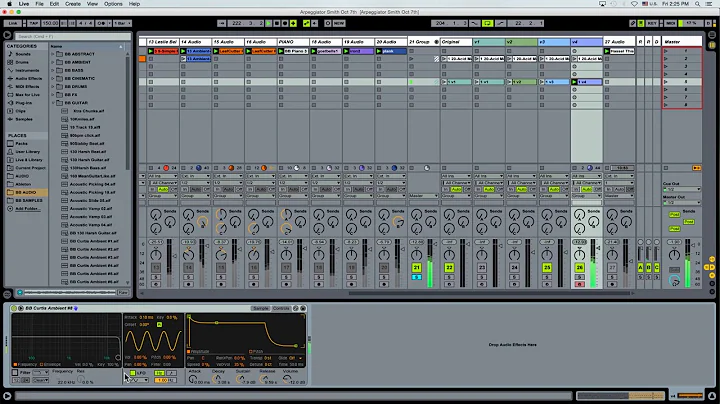Open Packs in Places
Image resolution: width=720 pixels, height=404 pixels.
(x=21, y=144)
